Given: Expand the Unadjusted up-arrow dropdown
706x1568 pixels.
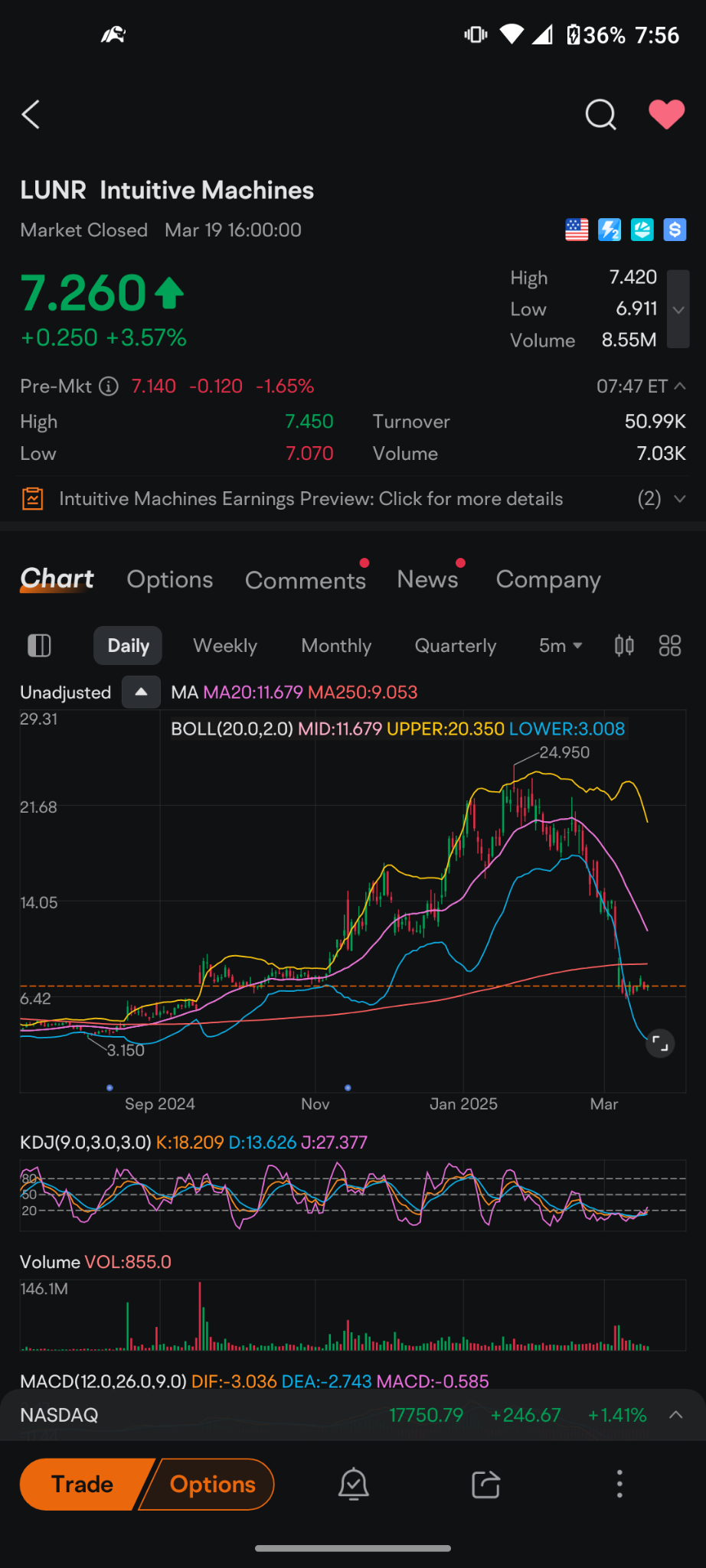Looking at the screenshot, I should (141, 692).
